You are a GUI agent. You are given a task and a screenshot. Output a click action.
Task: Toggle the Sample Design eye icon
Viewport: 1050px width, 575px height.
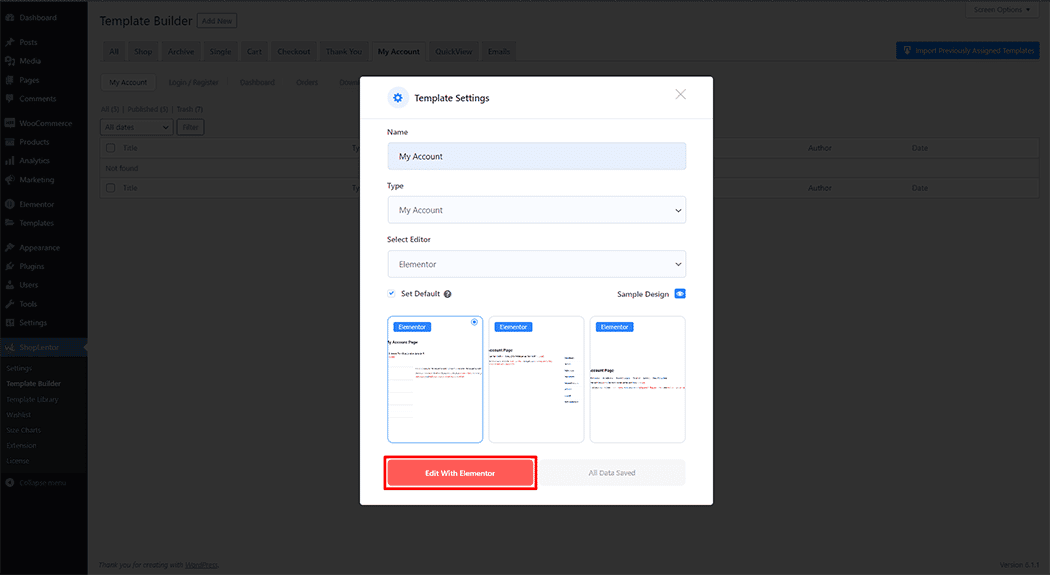coord(680,294)
